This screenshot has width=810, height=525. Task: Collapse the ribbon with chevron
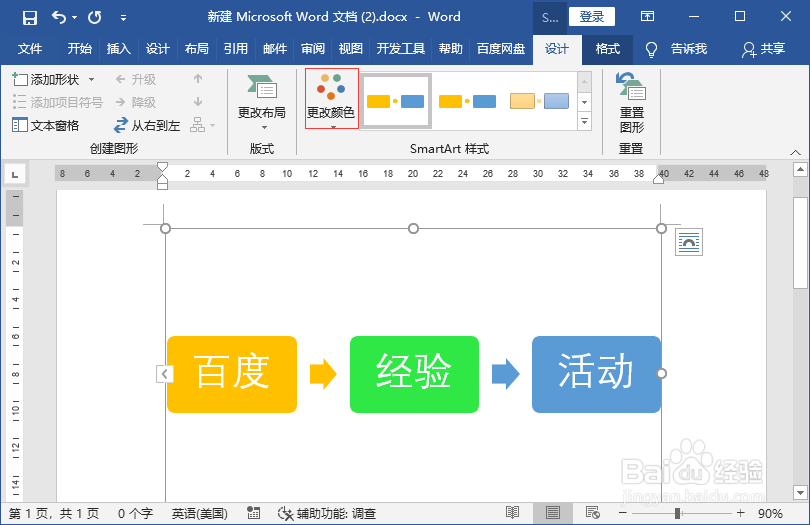(795, 152)
